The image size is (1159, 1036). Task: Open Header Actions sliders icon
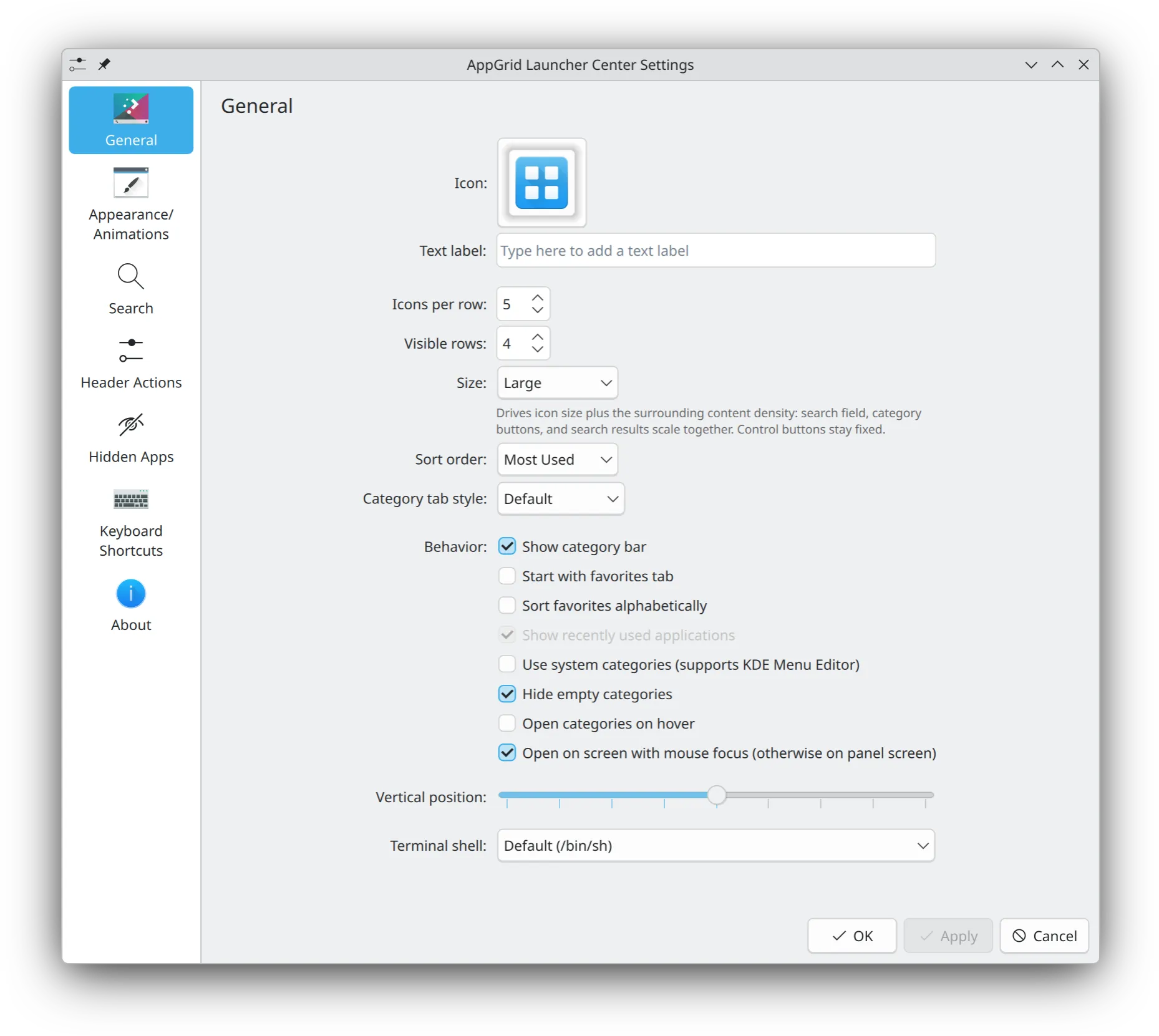coord(131,351)
